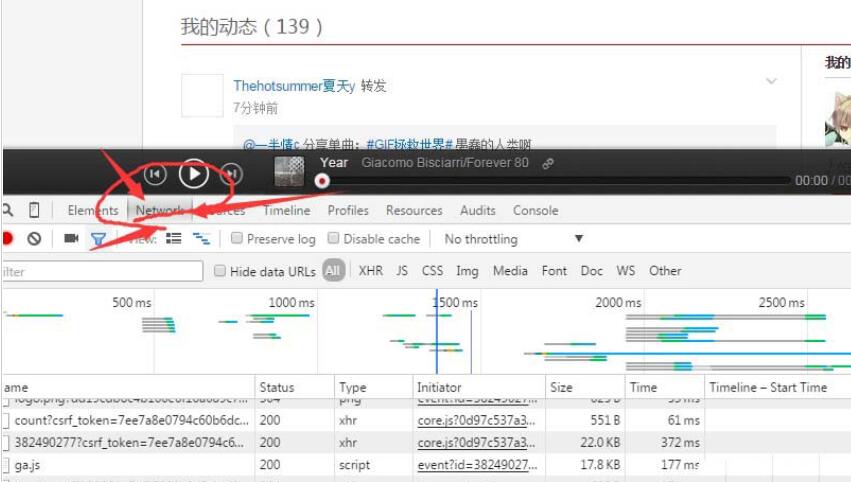The image size is (851, 482).
Task: Open the Resources tab
Action: [x=414, y=211]
